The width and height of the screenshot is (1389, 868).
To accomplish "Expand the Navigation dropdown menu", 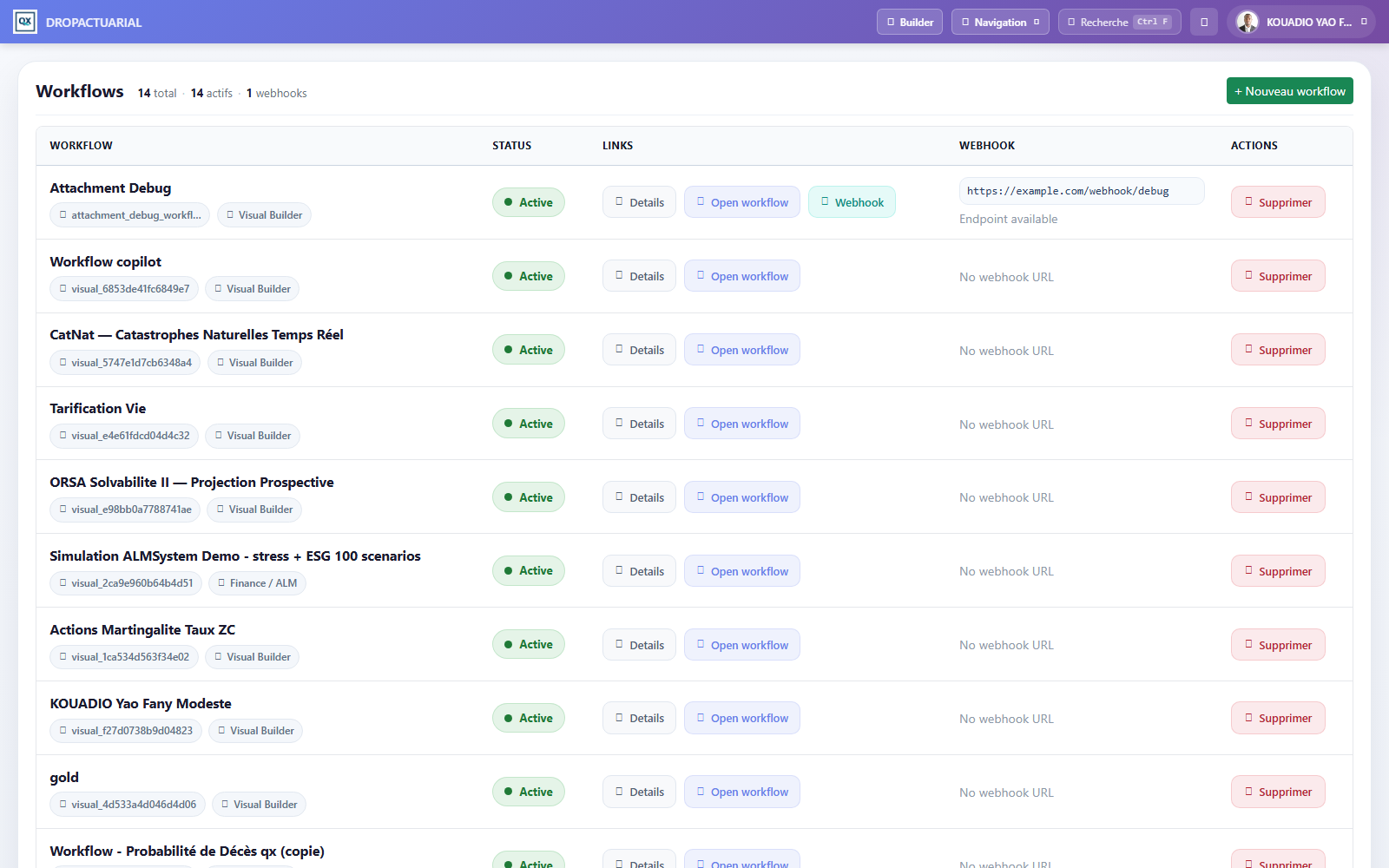I will (x=1000, y=22).
